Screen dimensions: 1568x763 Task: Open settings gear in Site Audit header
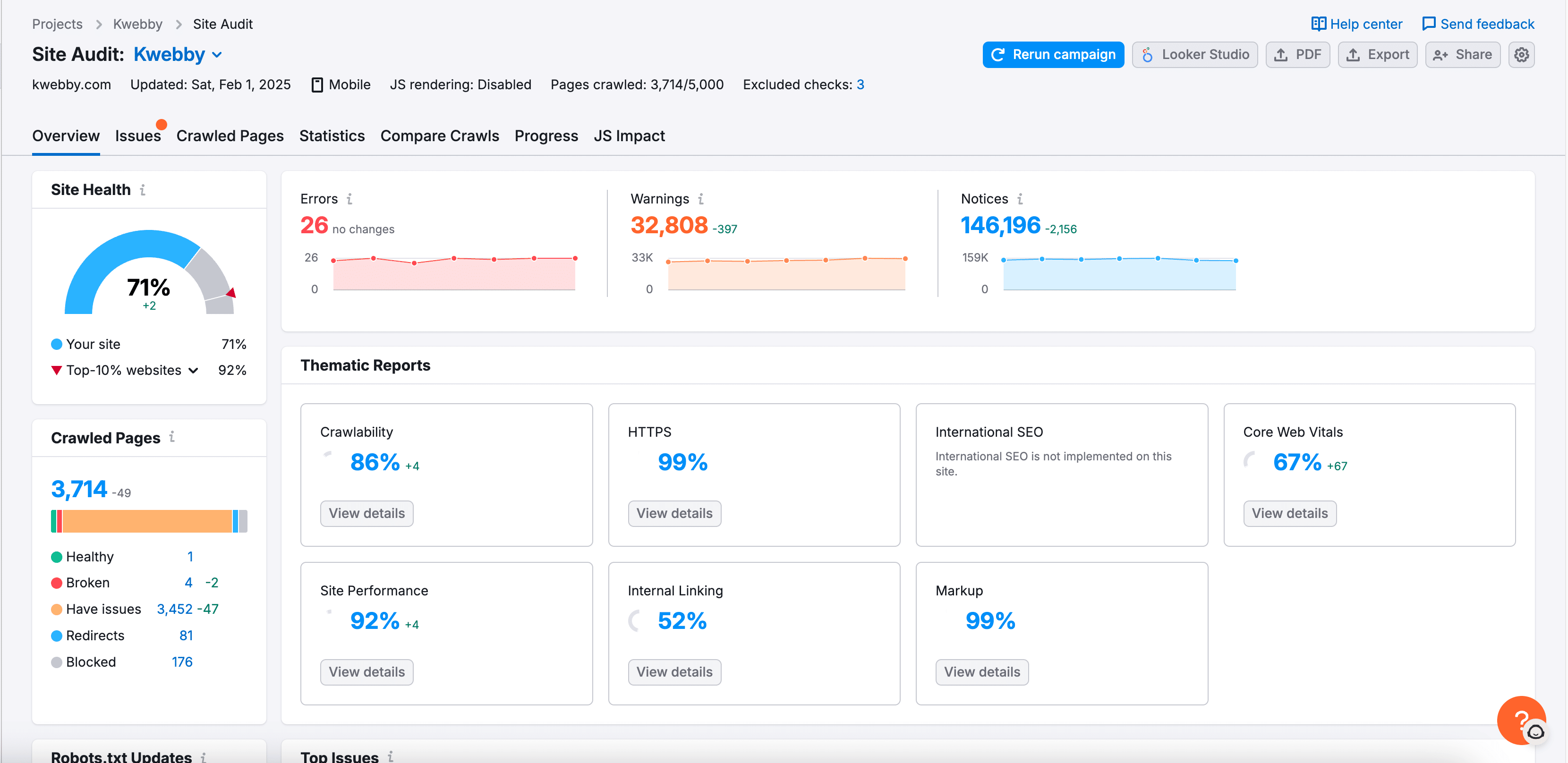tap(1520, 55)
